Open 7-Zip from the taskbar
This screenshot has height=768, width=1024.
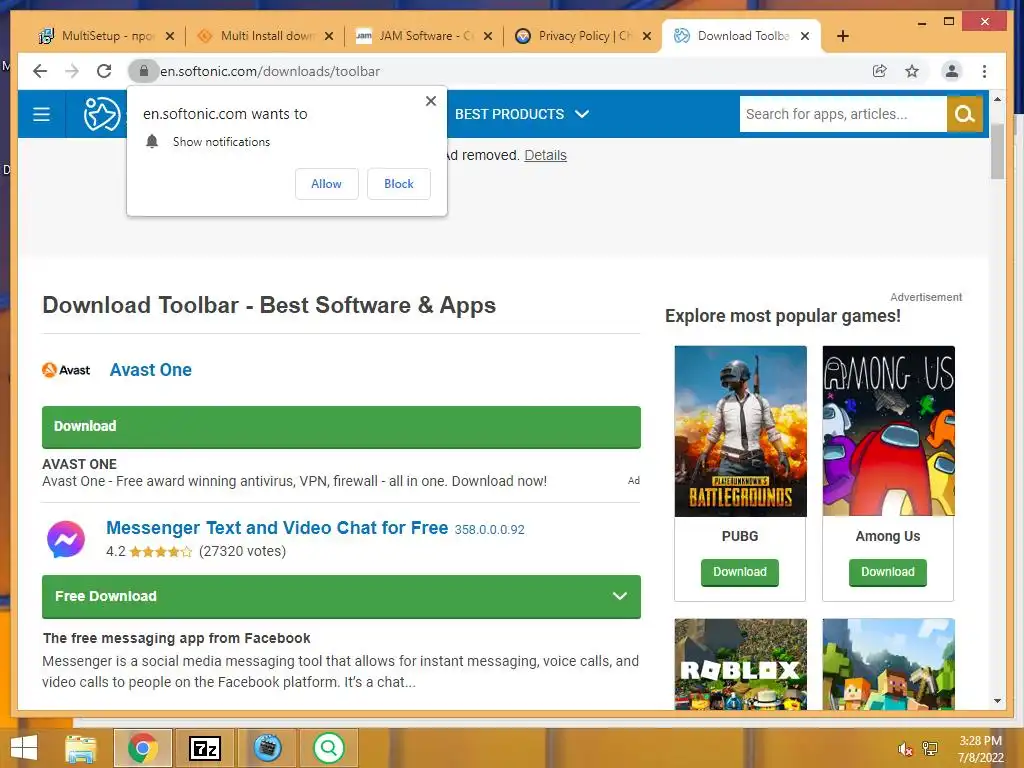pos(204,748)
